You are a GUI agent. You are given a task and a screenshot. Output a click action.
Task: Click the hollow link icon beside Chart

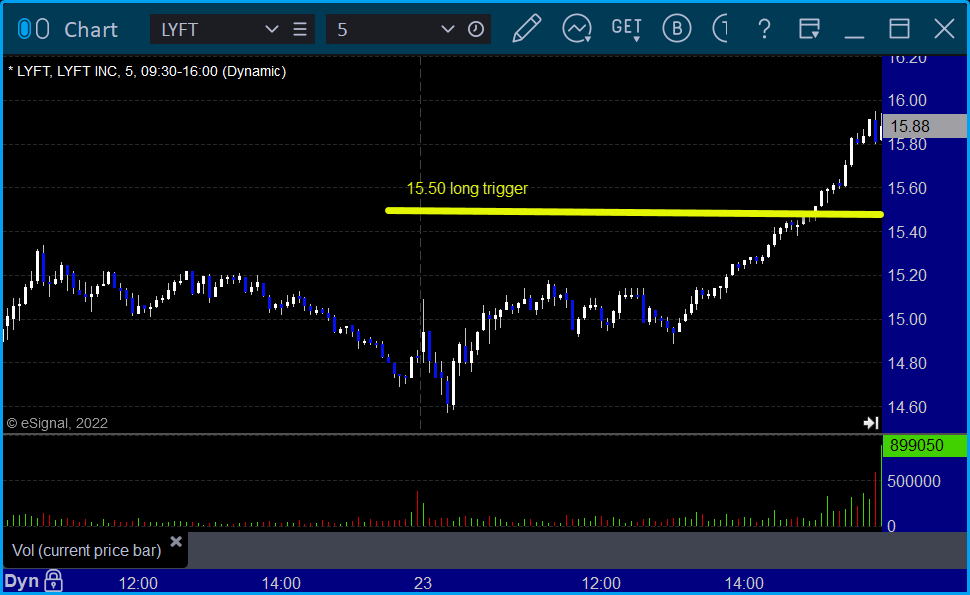click(x=42, y=29)
